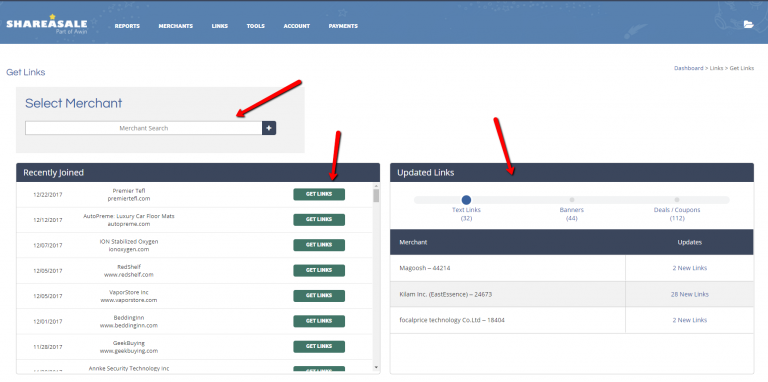Go to Dashboard breadcrumb link
The height and width of the screenshot is (382, 768).
[688, 68]
